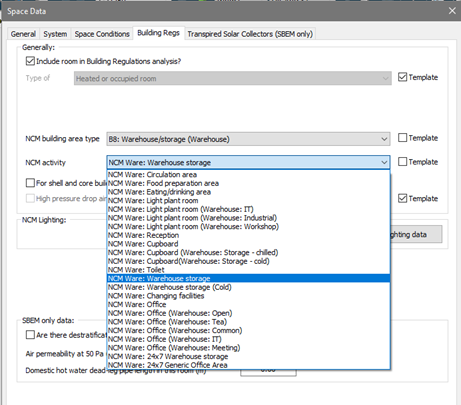Open the System tab
This screenshot has width=461, height=405.
[55, 34]
